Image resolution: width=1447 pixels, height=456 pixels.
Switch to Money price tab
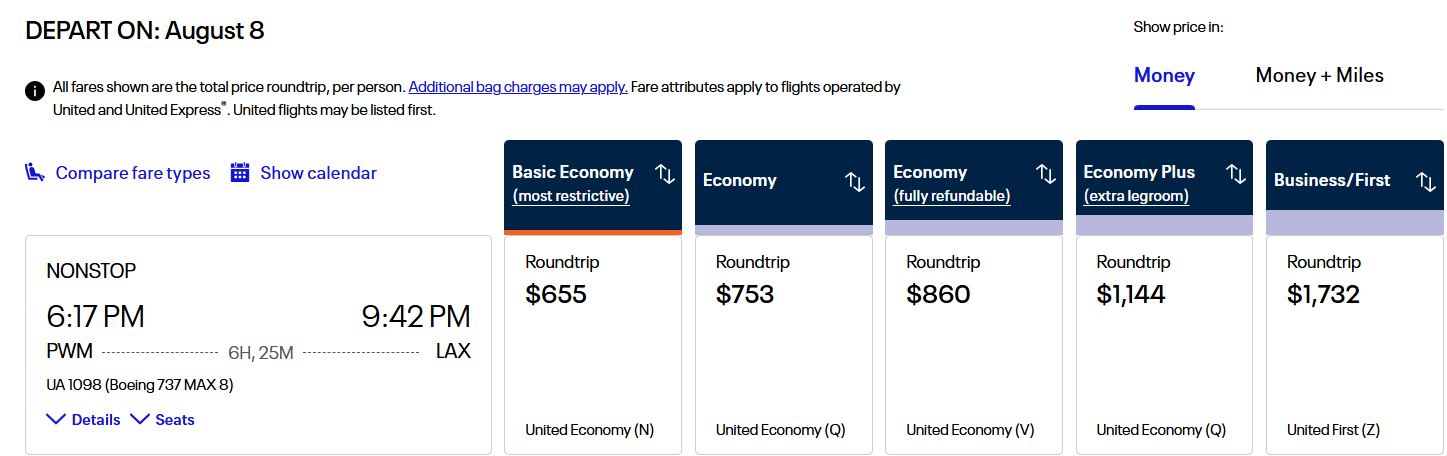click(x=1164, y=76)
